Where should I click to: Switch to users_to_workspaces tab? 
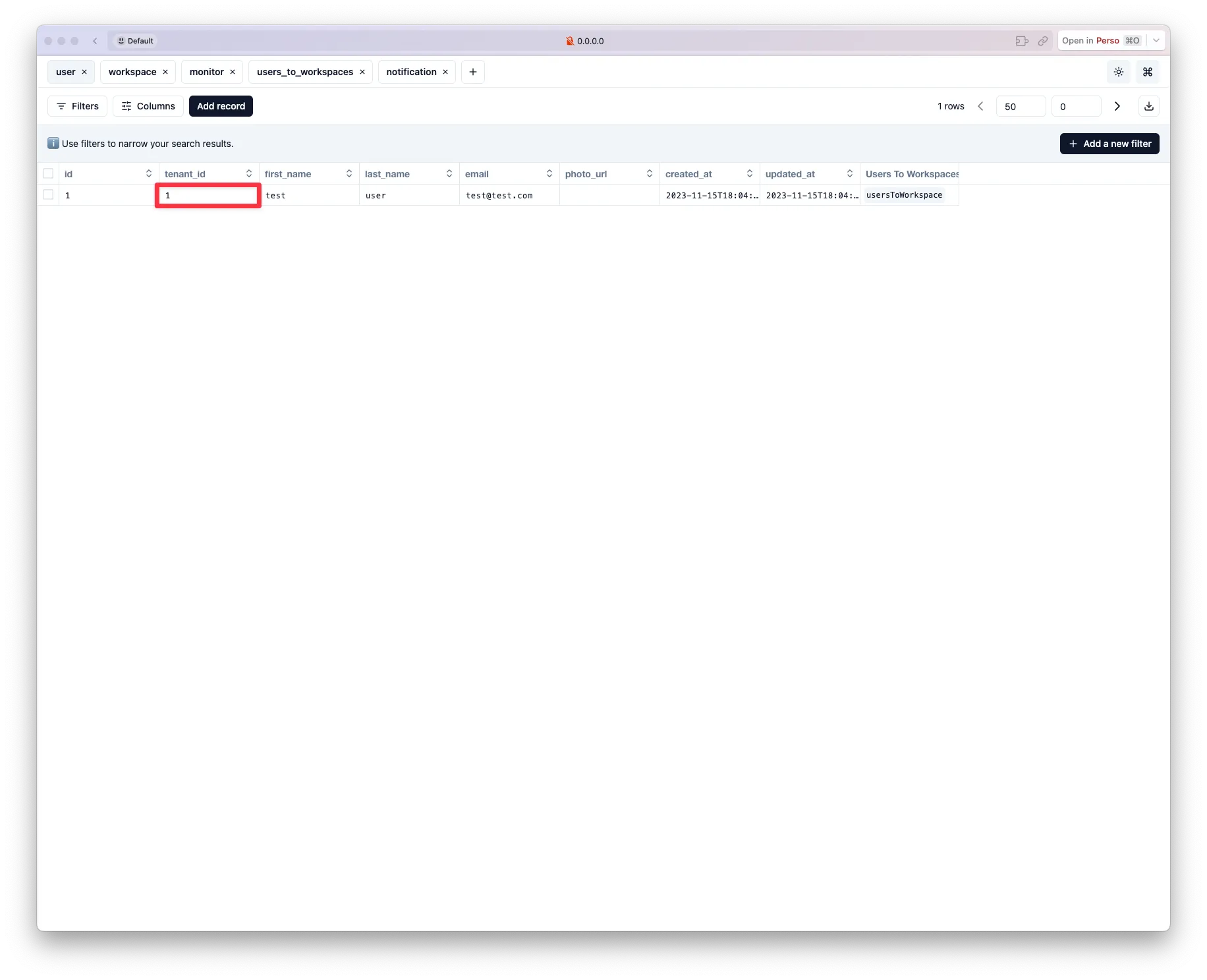click(x=304, y=72)
